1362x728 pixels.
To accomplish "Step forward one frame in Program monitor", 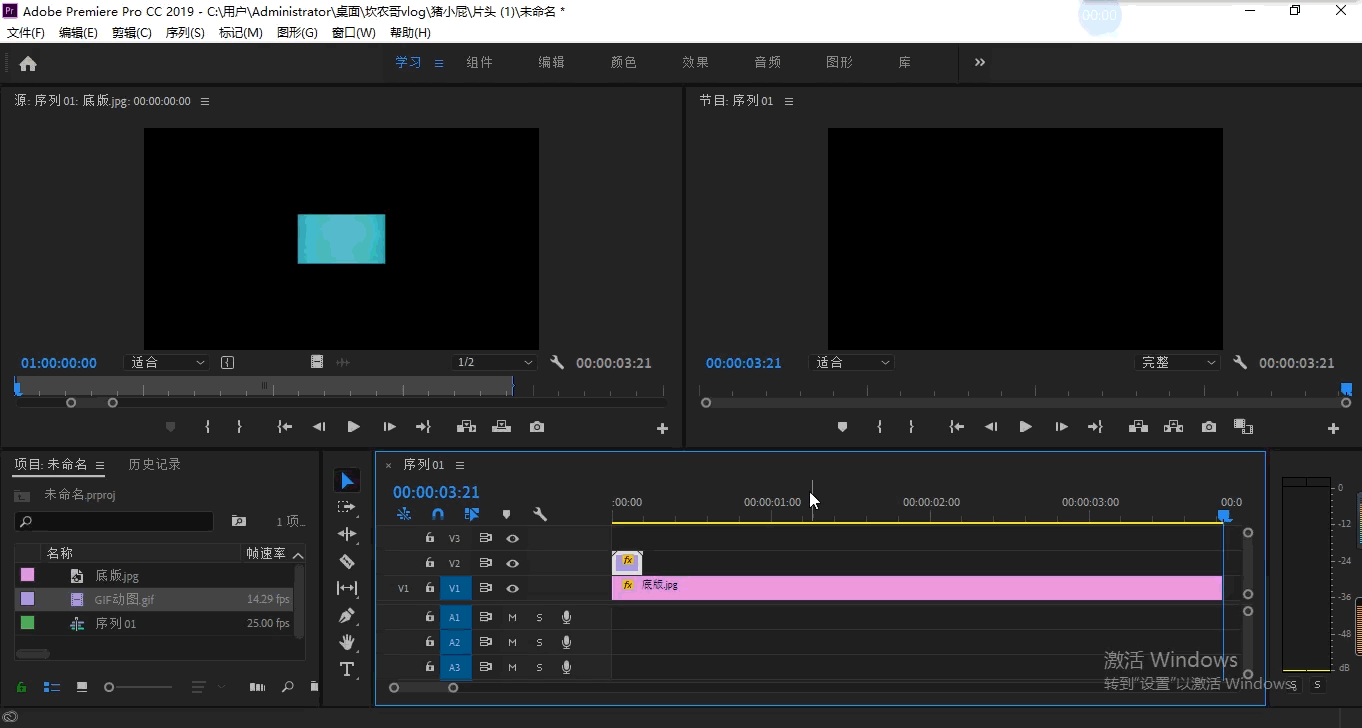I will (x=1061, y=427).
